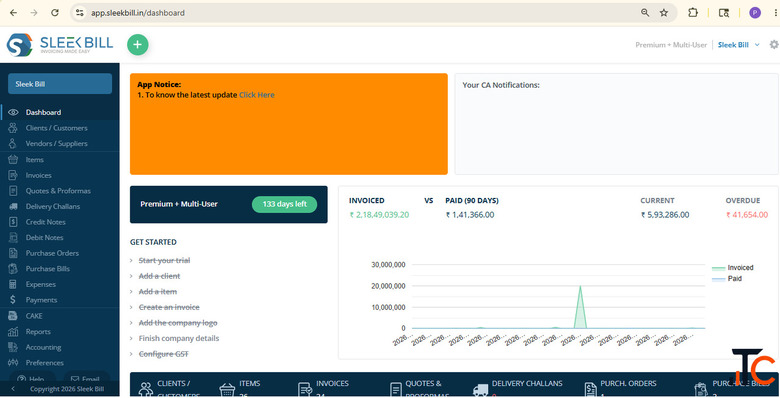Toggle the Invoiced series in chart legend
Screen dimensions: 780x398
click(732, 268)
